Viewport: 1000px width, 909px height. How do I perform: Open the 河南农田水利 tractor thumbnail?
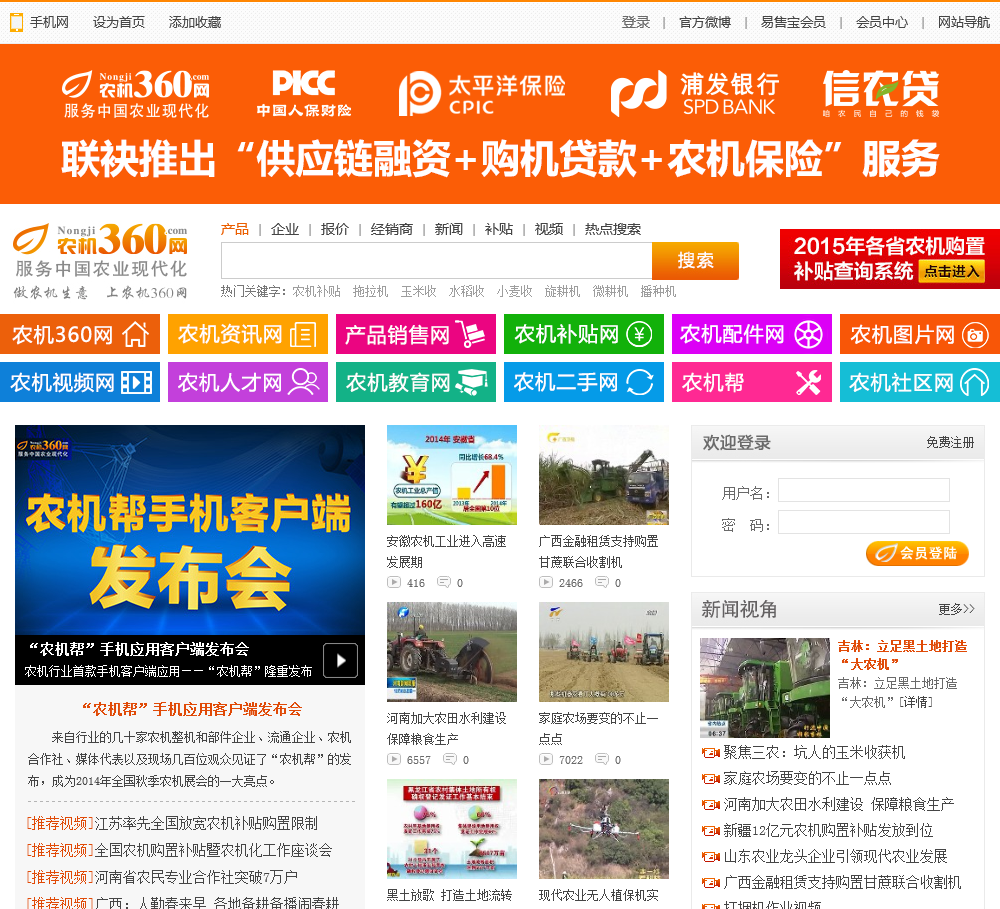point(452,652)
